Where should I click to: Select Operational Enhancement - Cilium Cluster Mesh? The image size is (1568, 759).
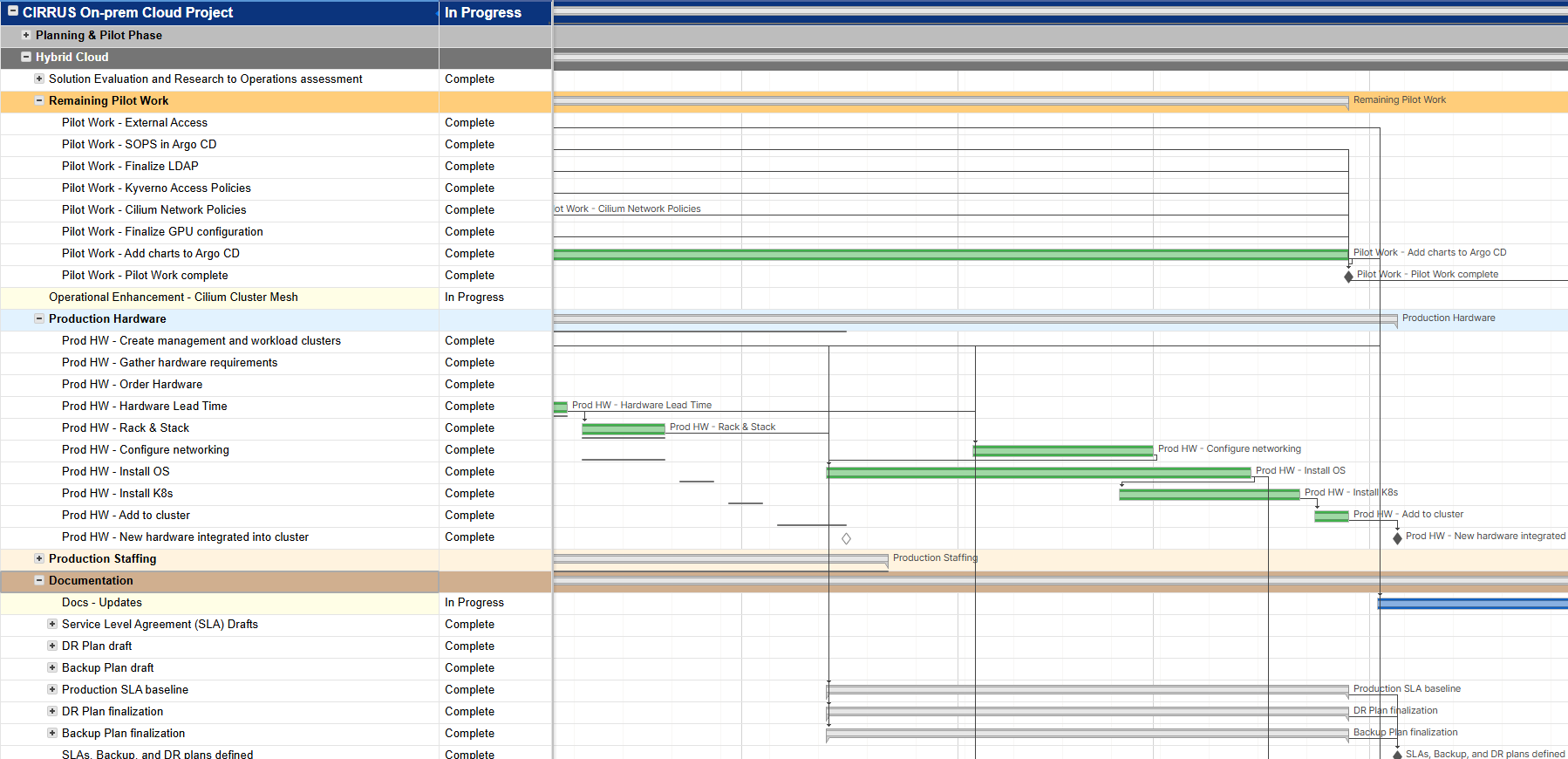(x=174, y=297)
